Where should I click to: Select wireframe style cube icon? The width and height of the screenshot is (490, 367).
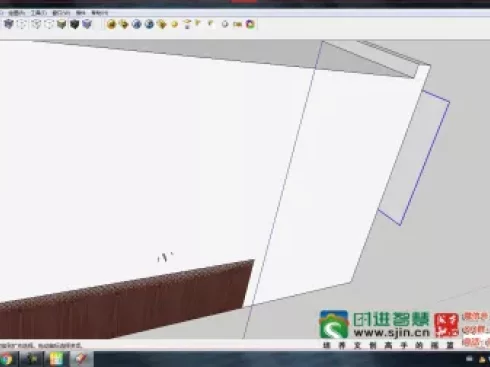tap(36, 24)
